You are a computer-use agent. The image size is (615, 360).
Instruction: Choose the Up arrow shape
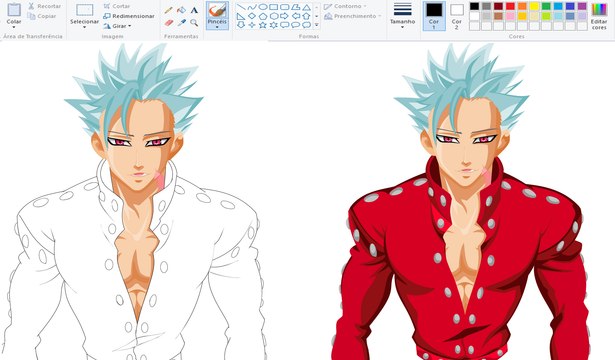click(x=307, y=16)
